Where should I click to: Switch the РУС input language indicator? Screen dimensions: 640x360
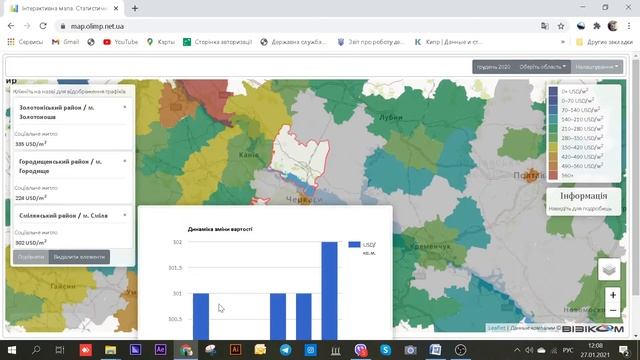coord(568,350)
